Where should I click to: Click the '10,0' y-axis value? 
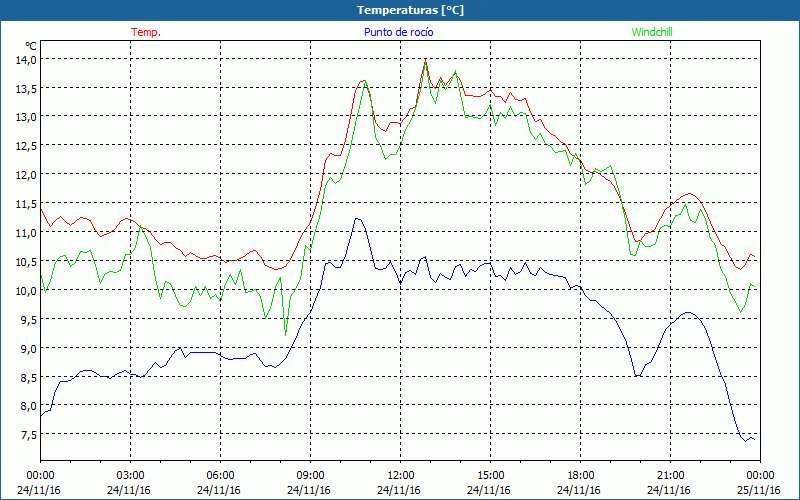point(27,290)
